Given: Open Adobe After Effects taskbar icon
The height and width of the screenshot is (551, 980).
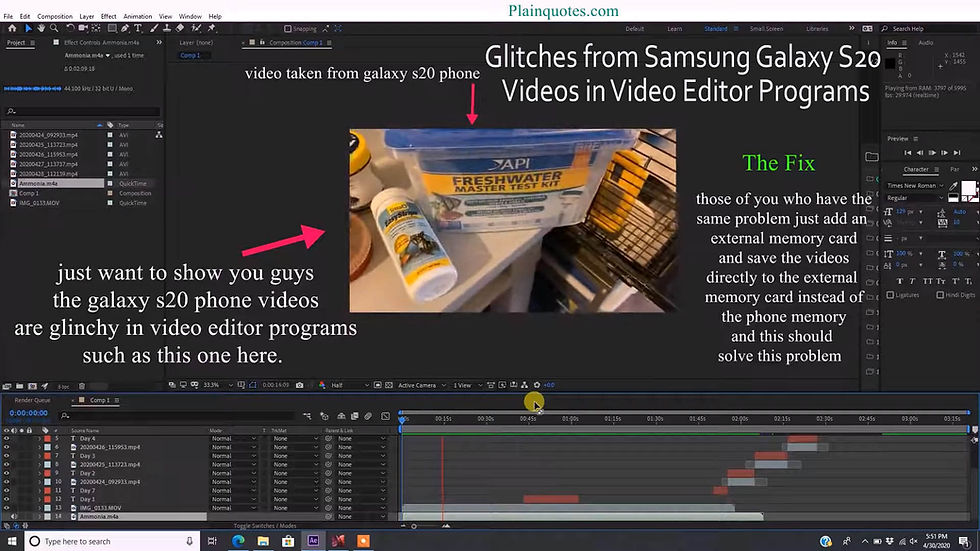Looking at the screenshot, I should click(313, 541).
